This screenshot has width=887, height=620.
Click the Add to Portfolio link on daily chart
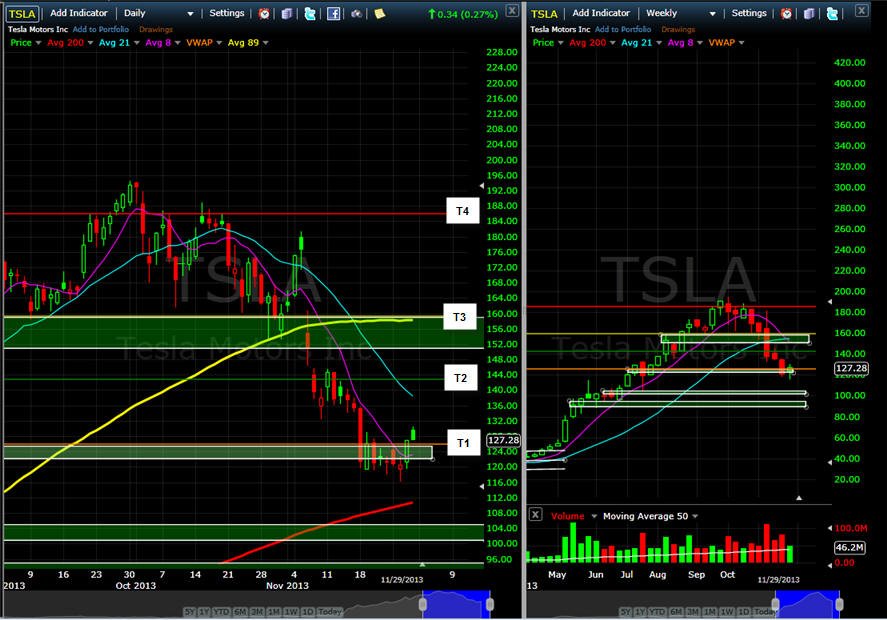[101, 29]
